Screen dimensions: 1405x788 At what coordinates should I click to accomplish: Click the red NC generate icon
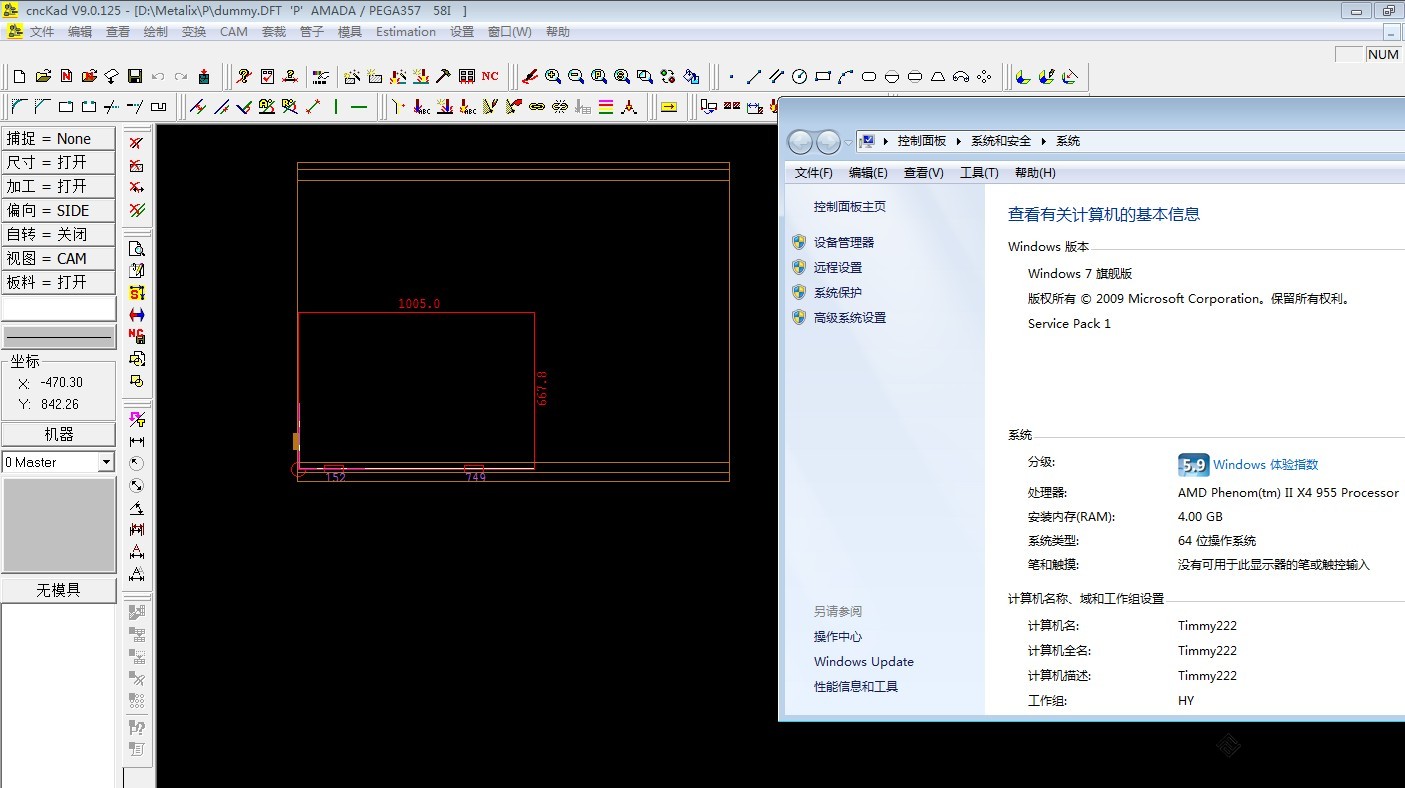490,76
